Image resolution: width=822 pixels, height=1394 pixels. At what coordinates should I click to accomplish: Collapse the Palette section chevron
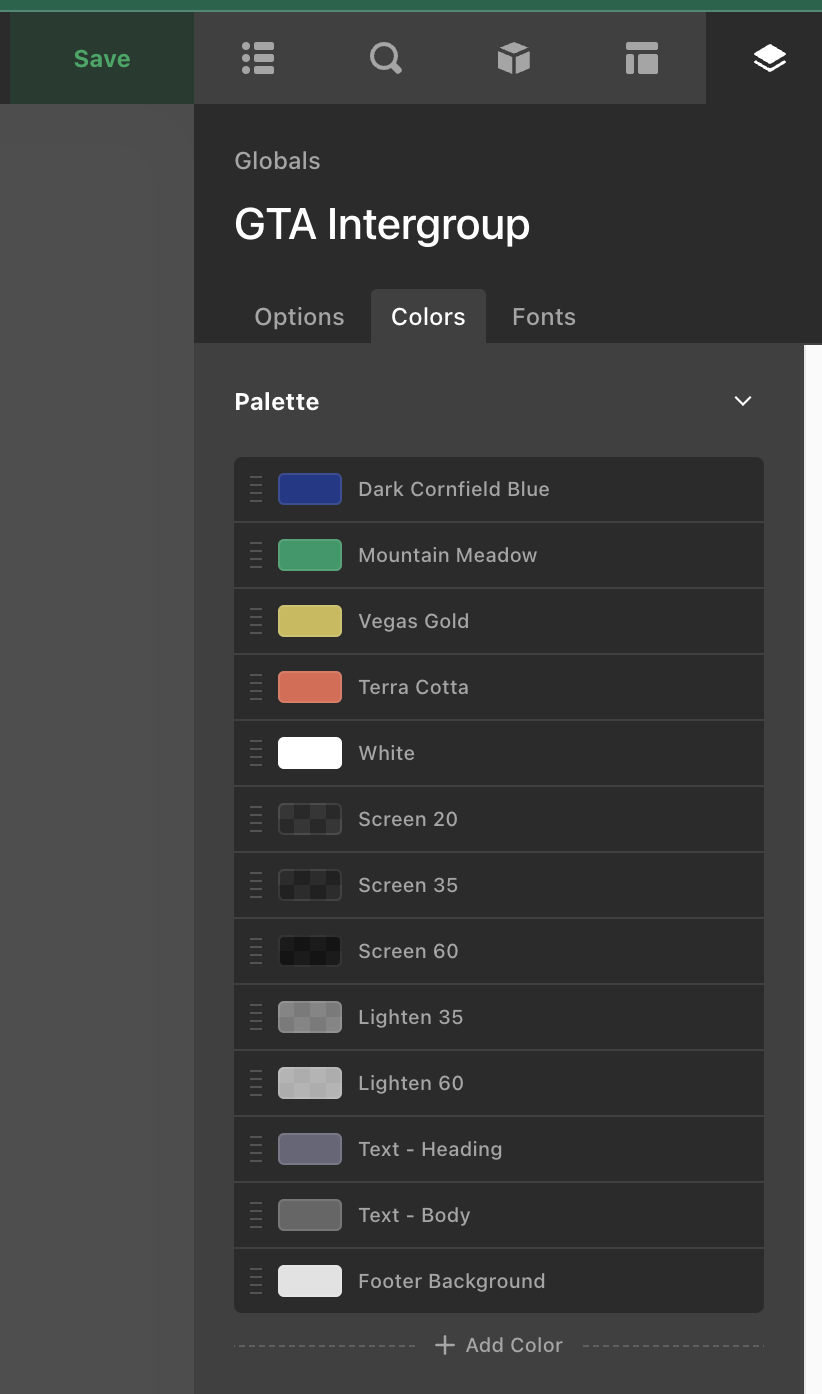[743, 401]
